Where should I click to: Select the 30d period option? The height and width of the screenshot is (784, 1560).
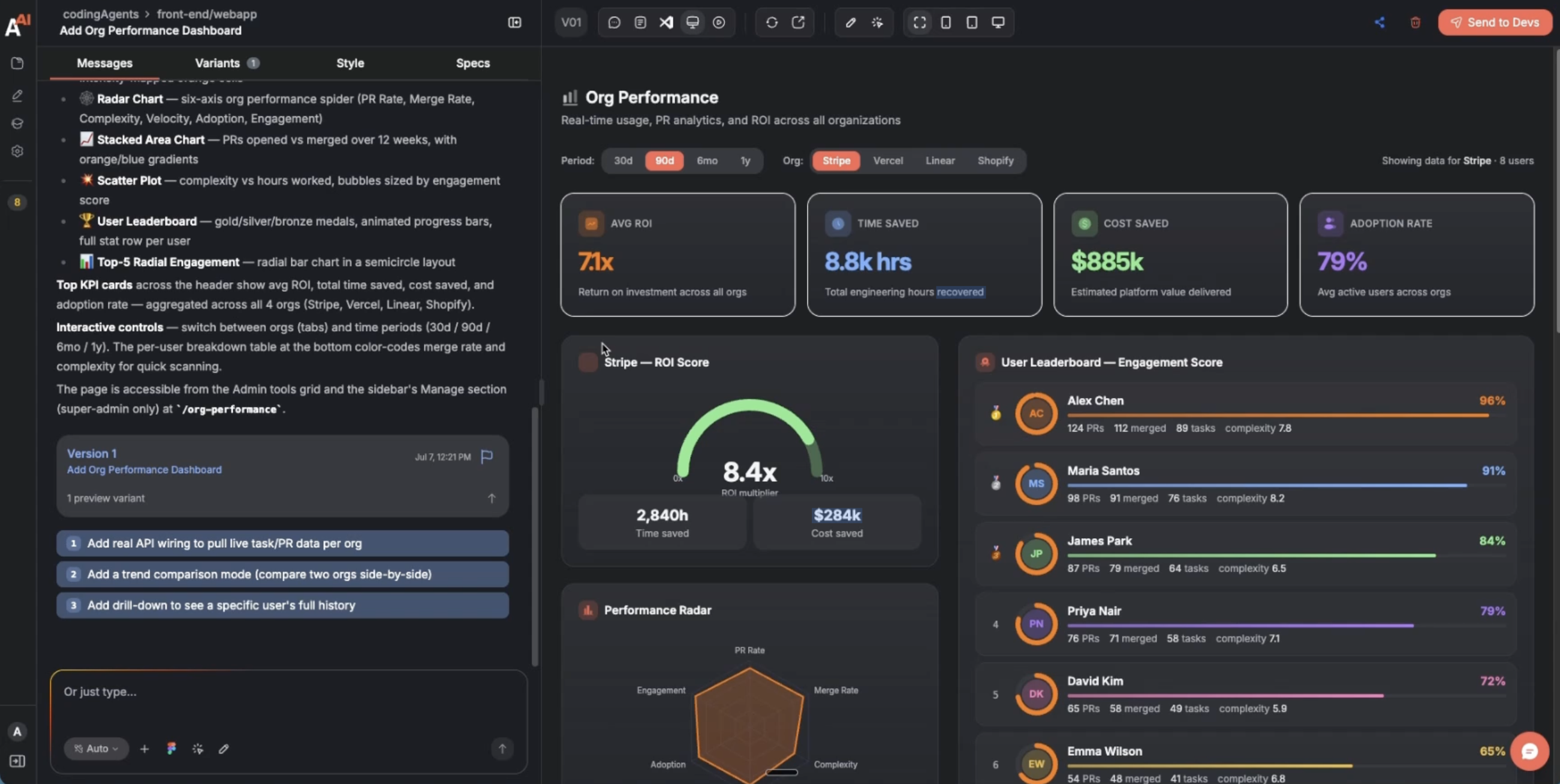623,161
